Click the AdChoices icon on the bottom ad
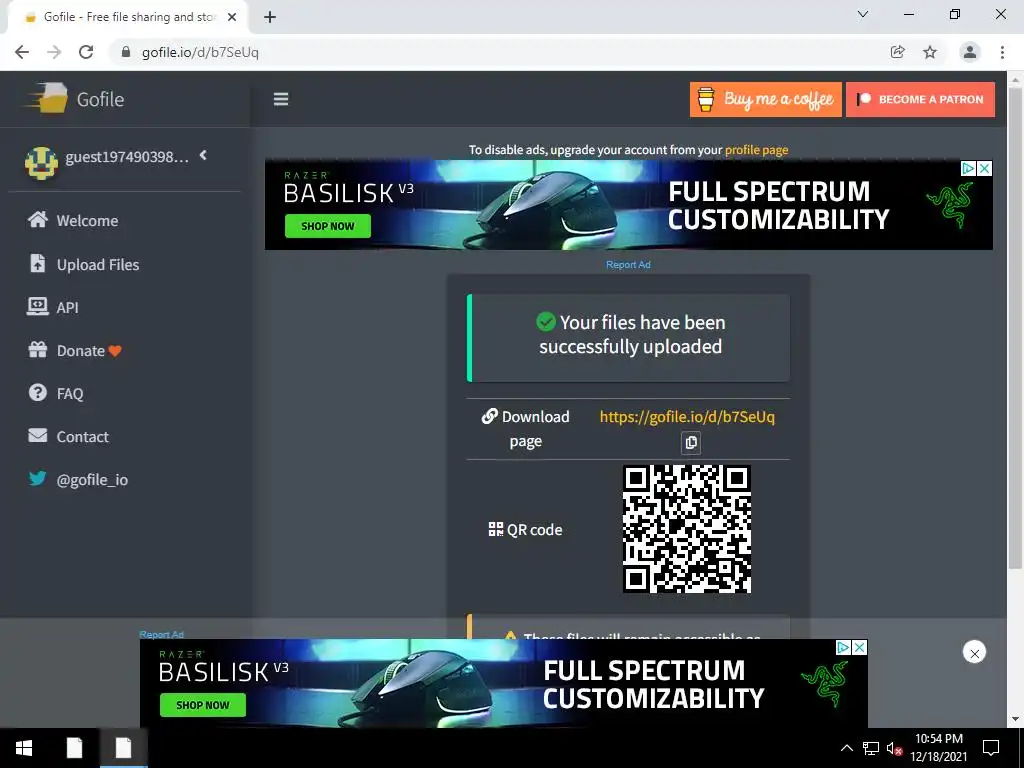Image resolution: width=1024 pixels, height=768 pixels. click(844, 647)
